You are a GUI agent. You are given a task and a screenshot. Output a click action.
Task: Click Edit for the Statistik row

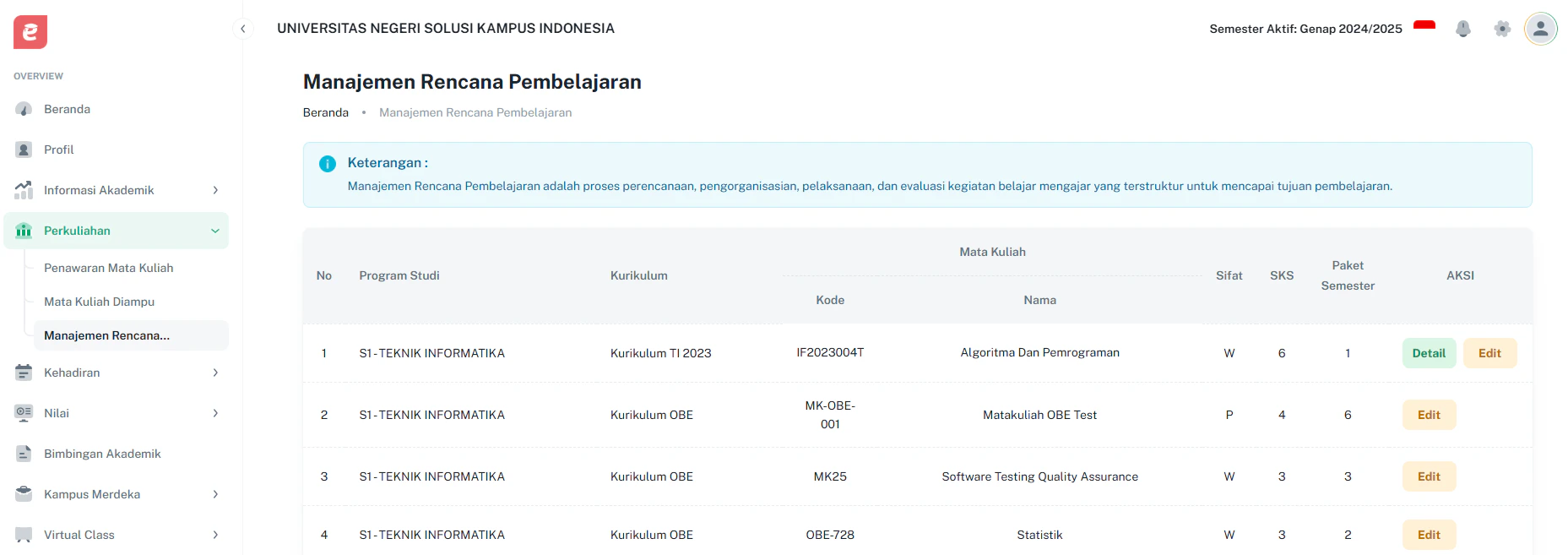1429,535
